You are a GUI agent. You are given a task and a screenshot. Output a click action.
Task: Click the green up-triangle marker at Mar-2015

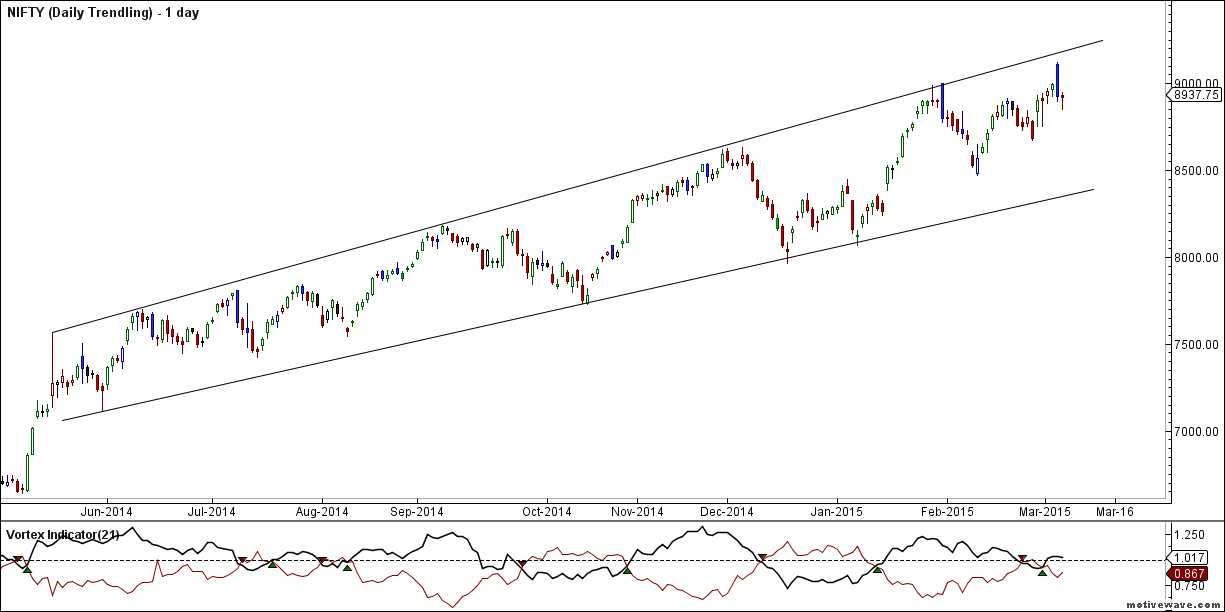[1043, 572]
